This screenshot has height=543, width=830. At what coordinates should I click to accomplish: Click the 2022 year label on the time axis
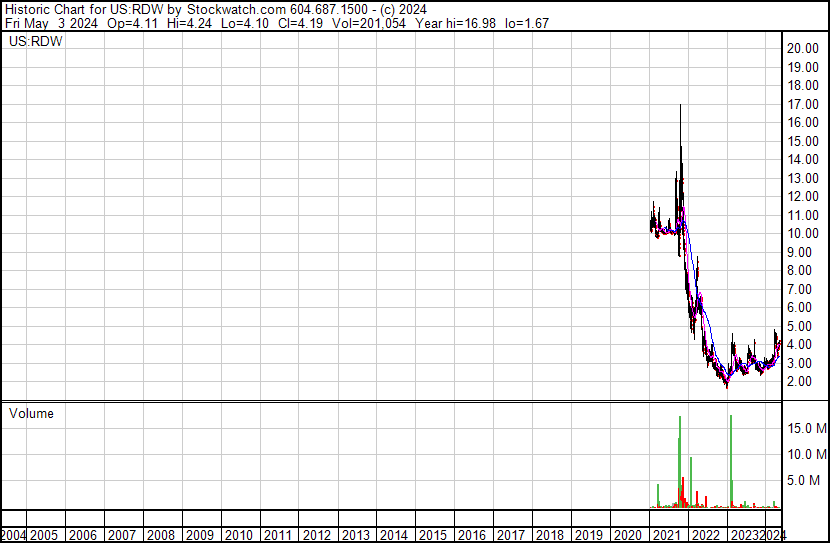(706, 535)
